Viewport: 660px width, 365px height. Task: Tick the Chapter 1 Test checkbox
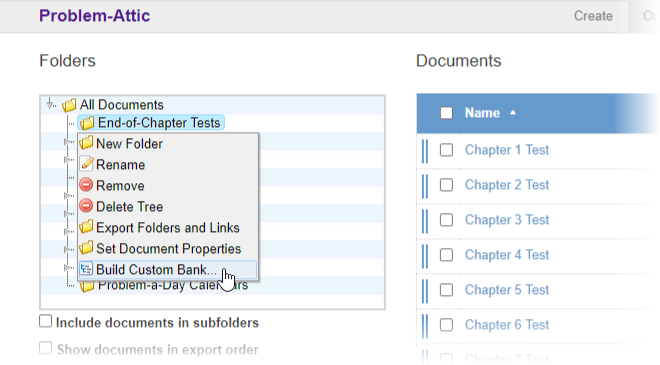tap(446, 150)
